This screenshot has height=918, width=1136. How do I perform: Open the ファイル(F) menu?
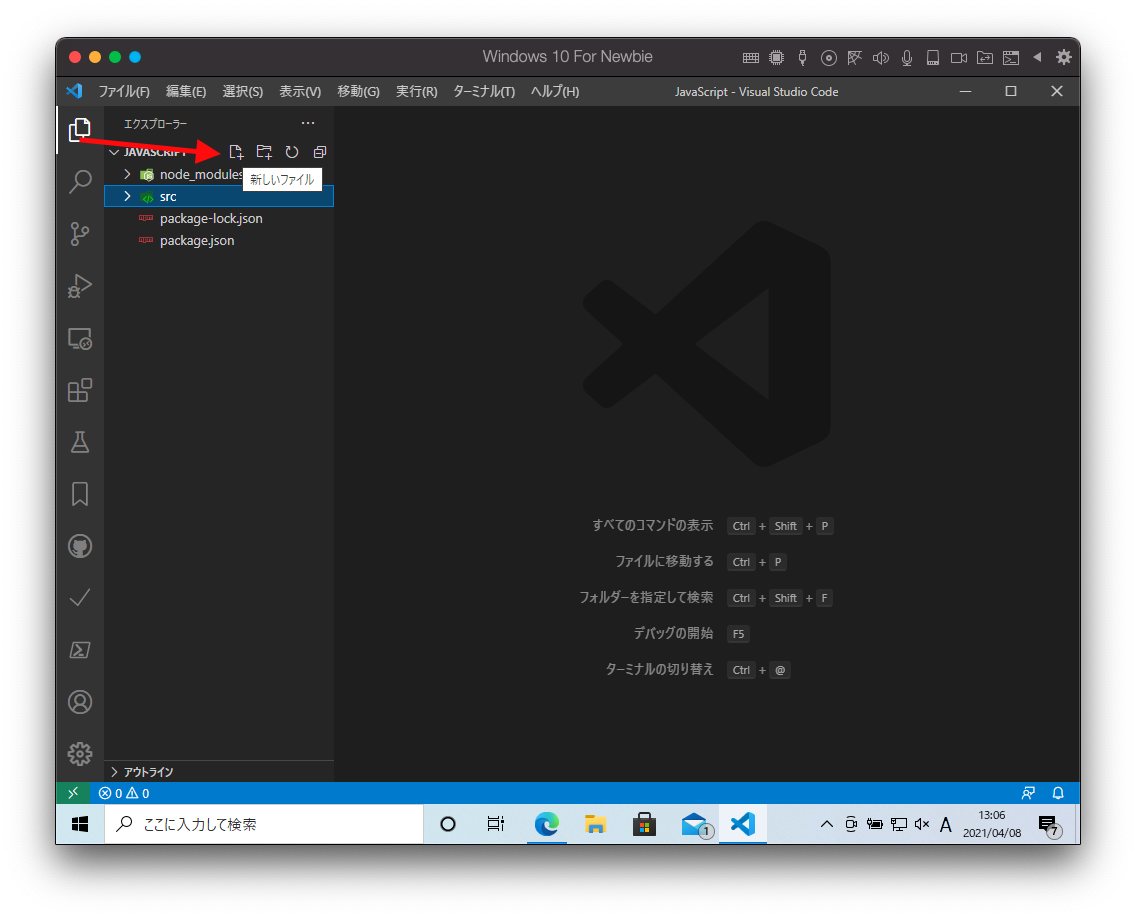(124, 91)
